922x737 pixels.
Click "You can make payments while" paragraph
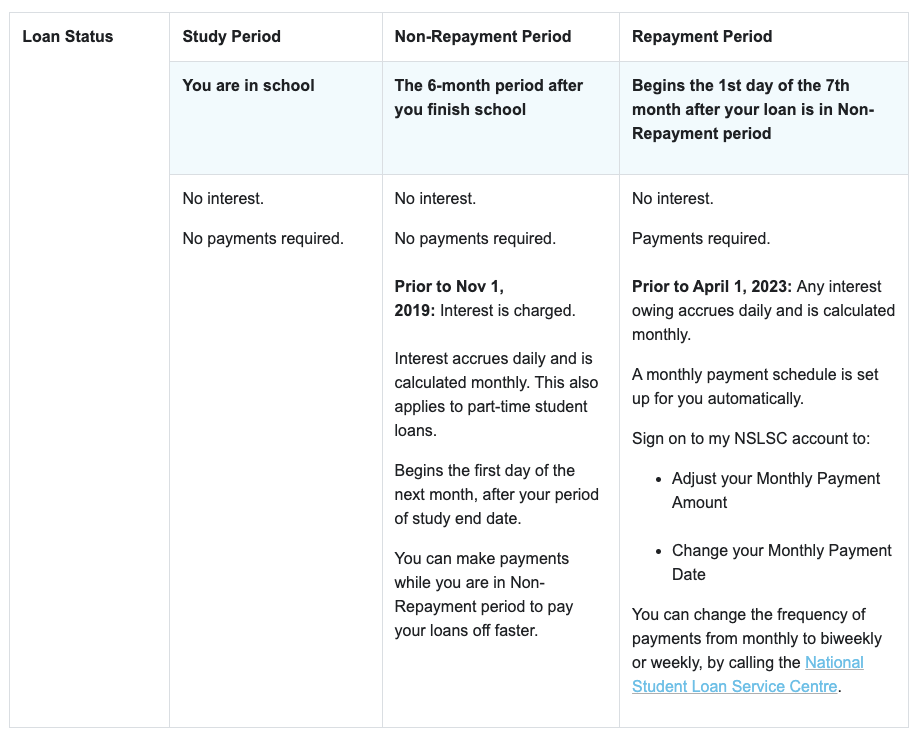coord(483,594)
